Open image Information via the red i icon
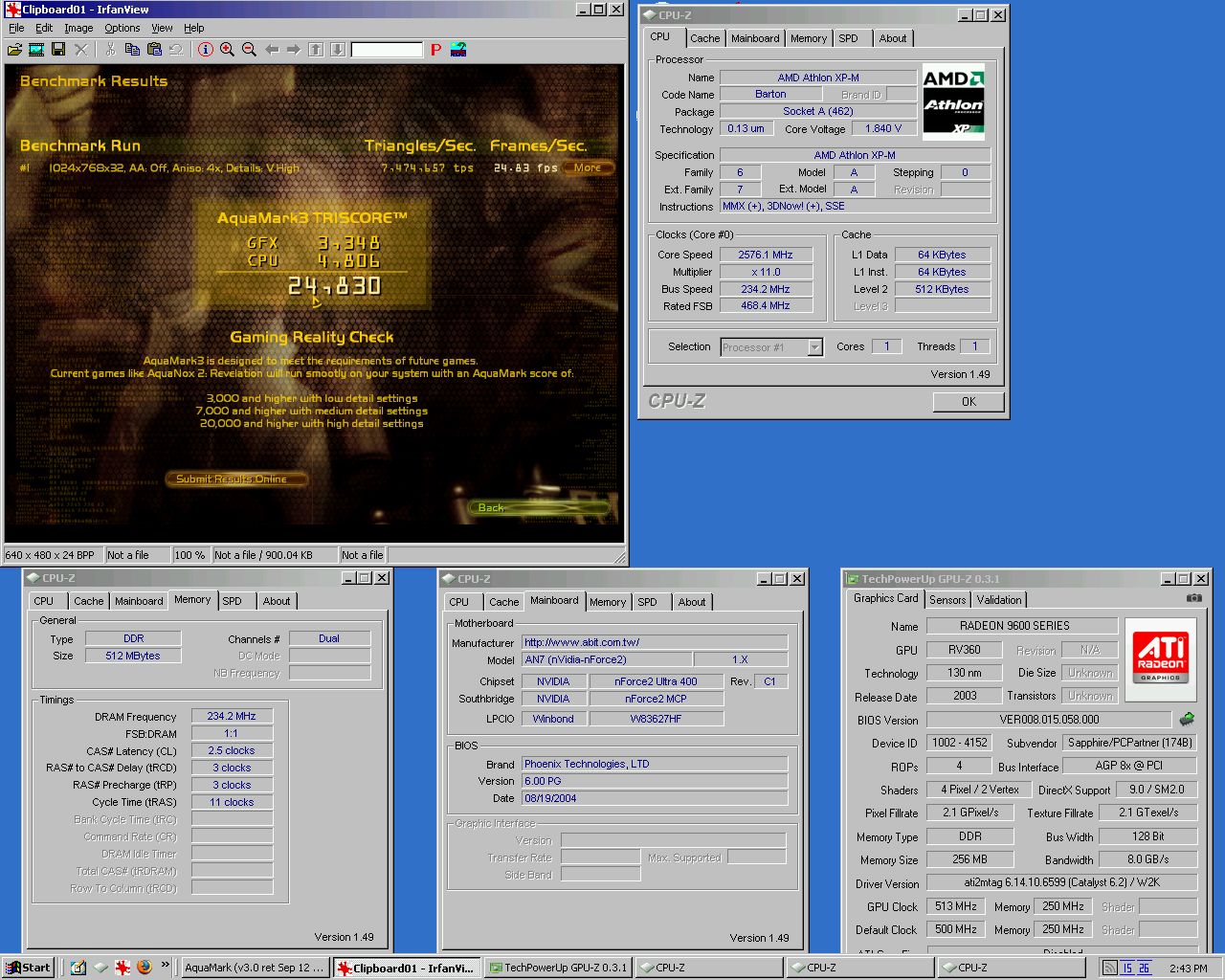The height and width of the screenshot is (980, 1225). [205, 50]
